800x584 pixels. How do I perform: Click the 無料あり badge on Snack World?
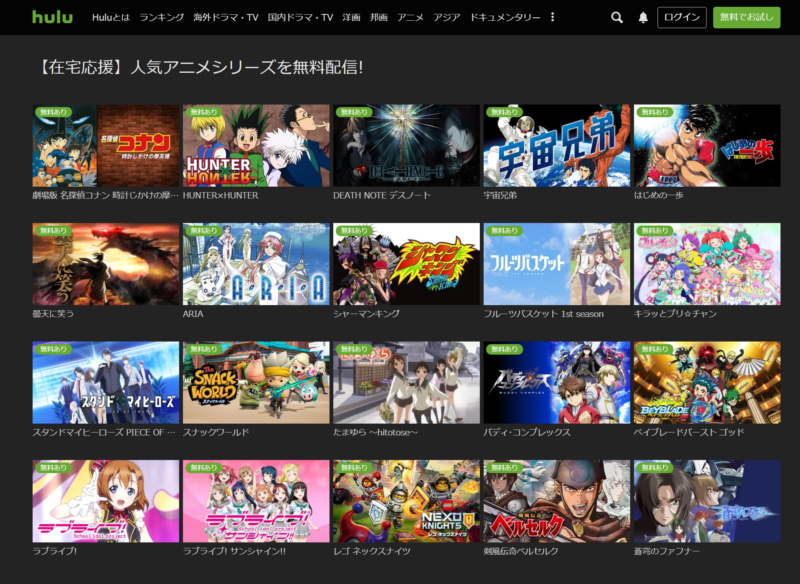(x=204, y=349)
